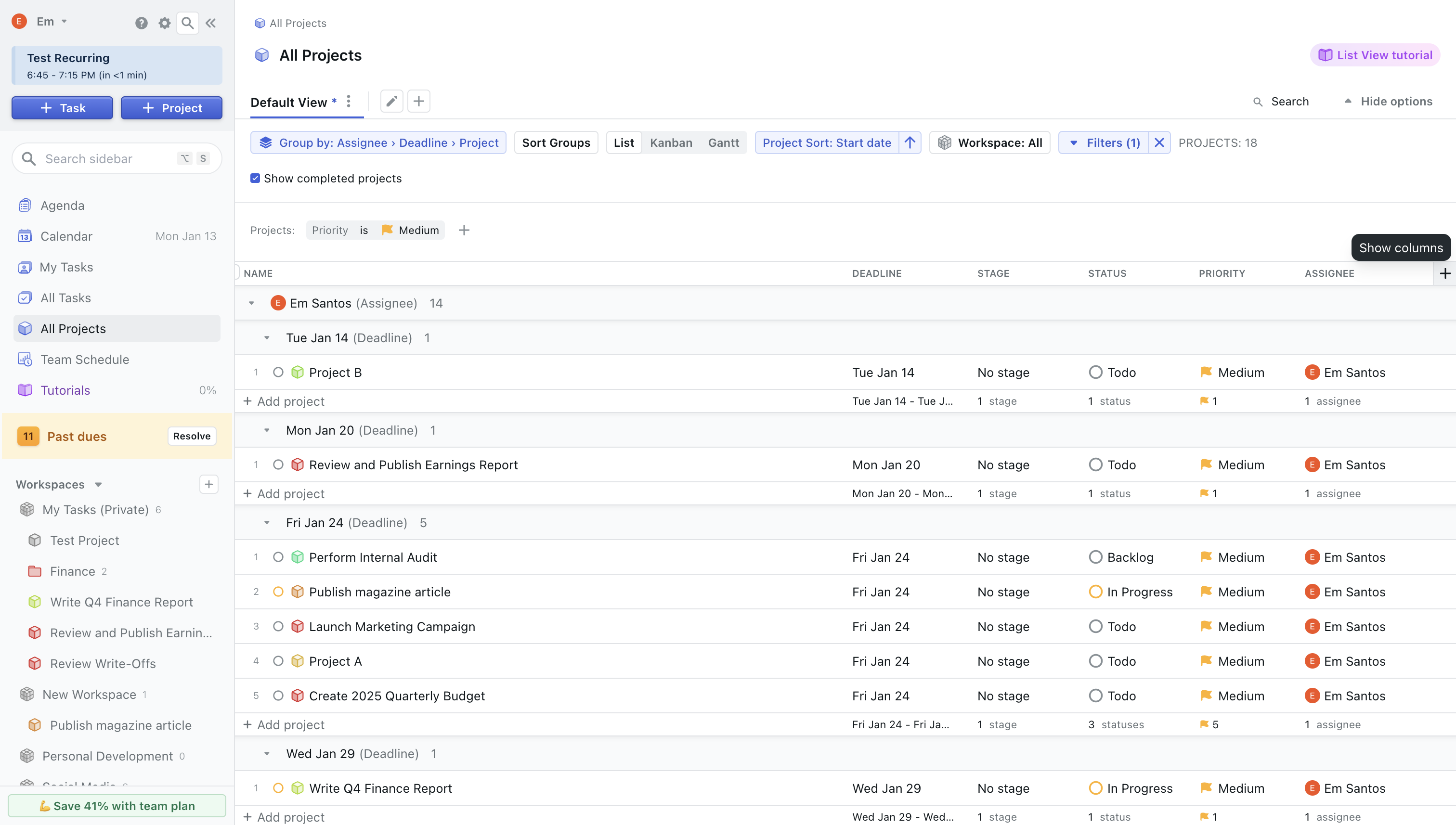
Task: Uncheck Show completed projects checkbox
Action: [255, 179]
